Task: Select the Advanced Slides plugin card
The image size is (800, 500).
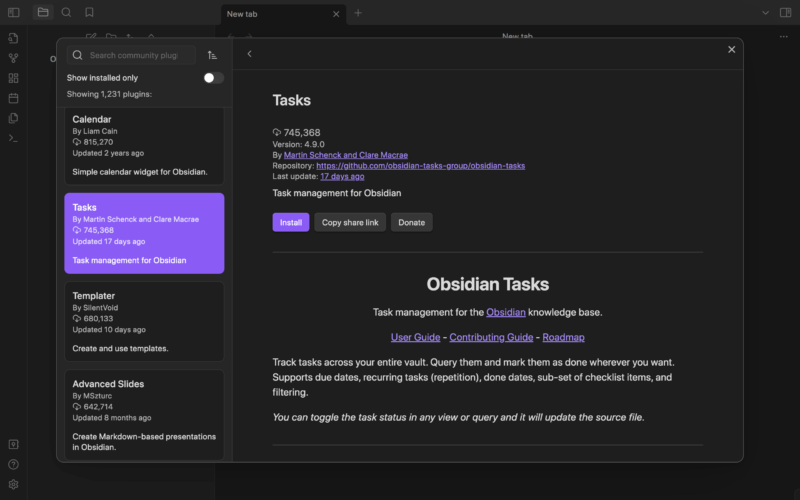Action: pyautogui.click(x=144, y=415)
